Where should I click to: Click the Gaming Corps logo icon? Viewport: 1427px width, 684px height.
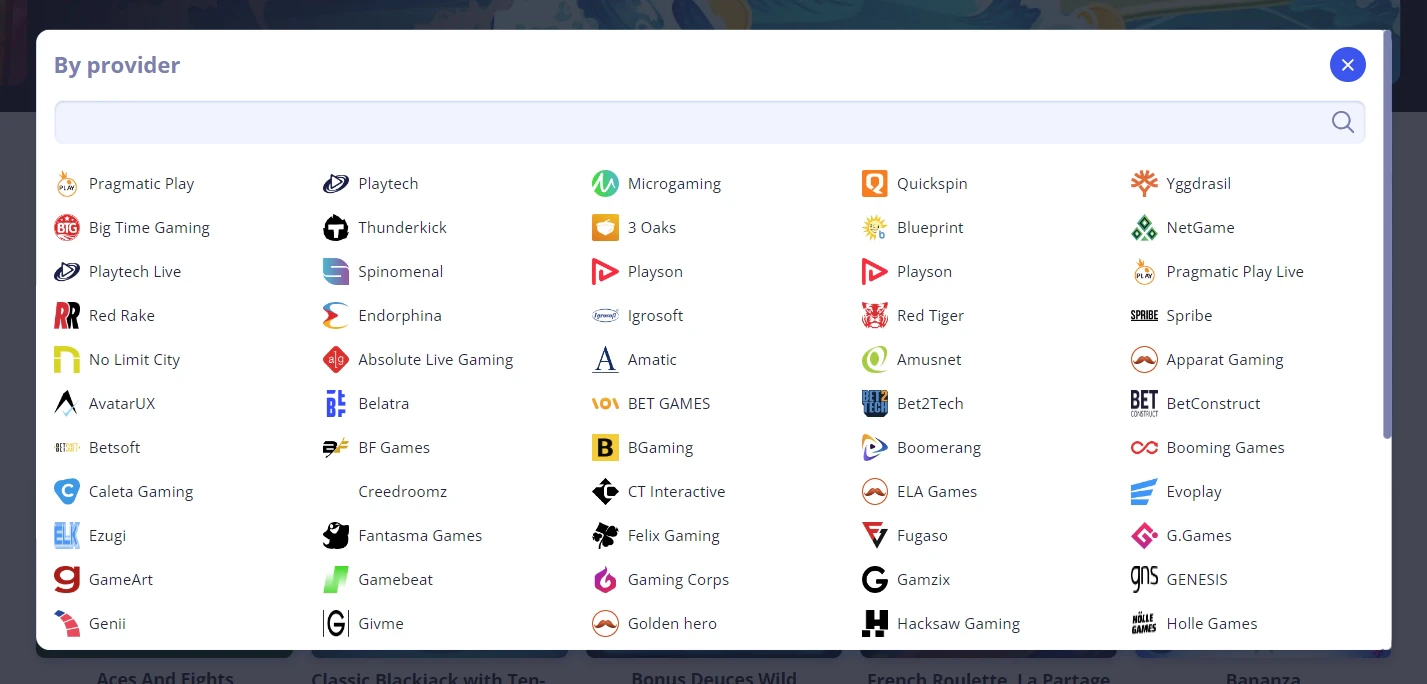pyautogui.click(x=605, y=580)
